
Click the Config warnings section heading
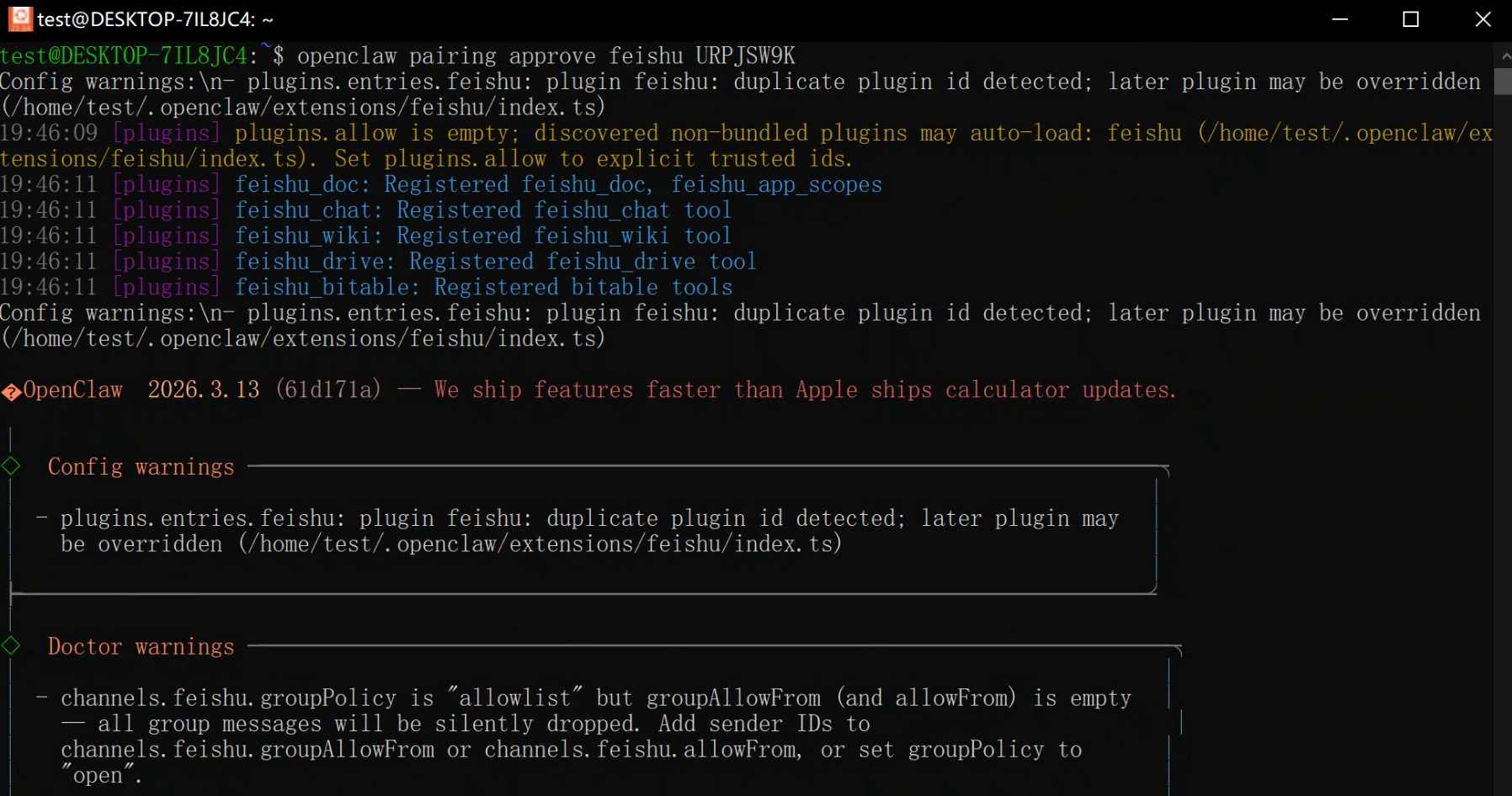[x=141, y=467]
